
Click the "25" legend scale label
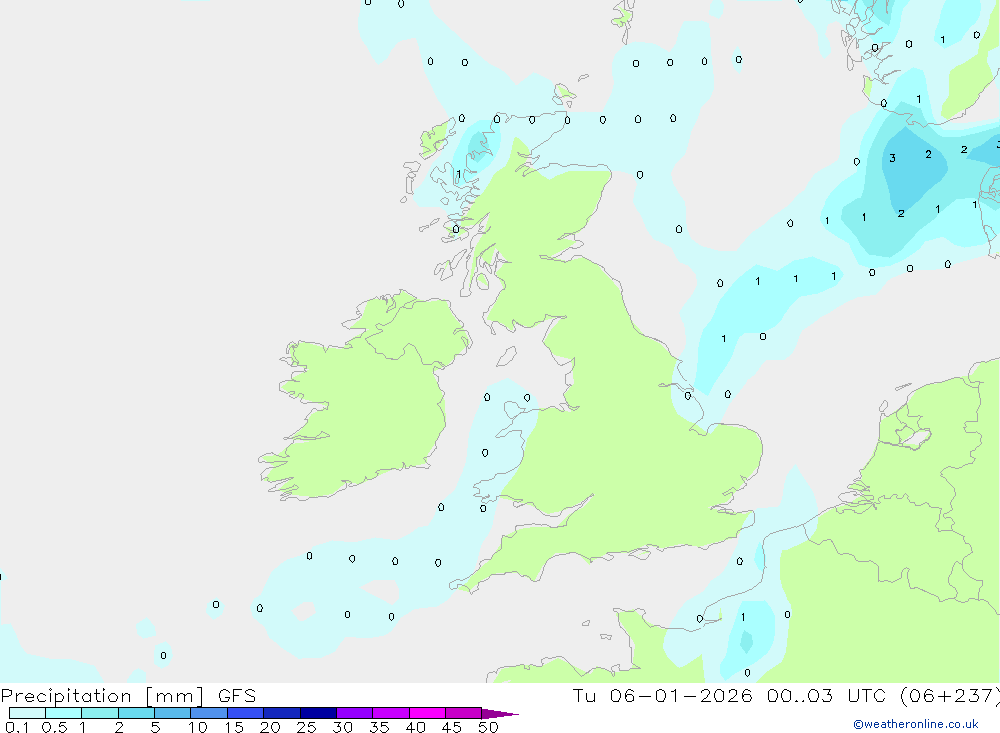[x=306, y=727]
